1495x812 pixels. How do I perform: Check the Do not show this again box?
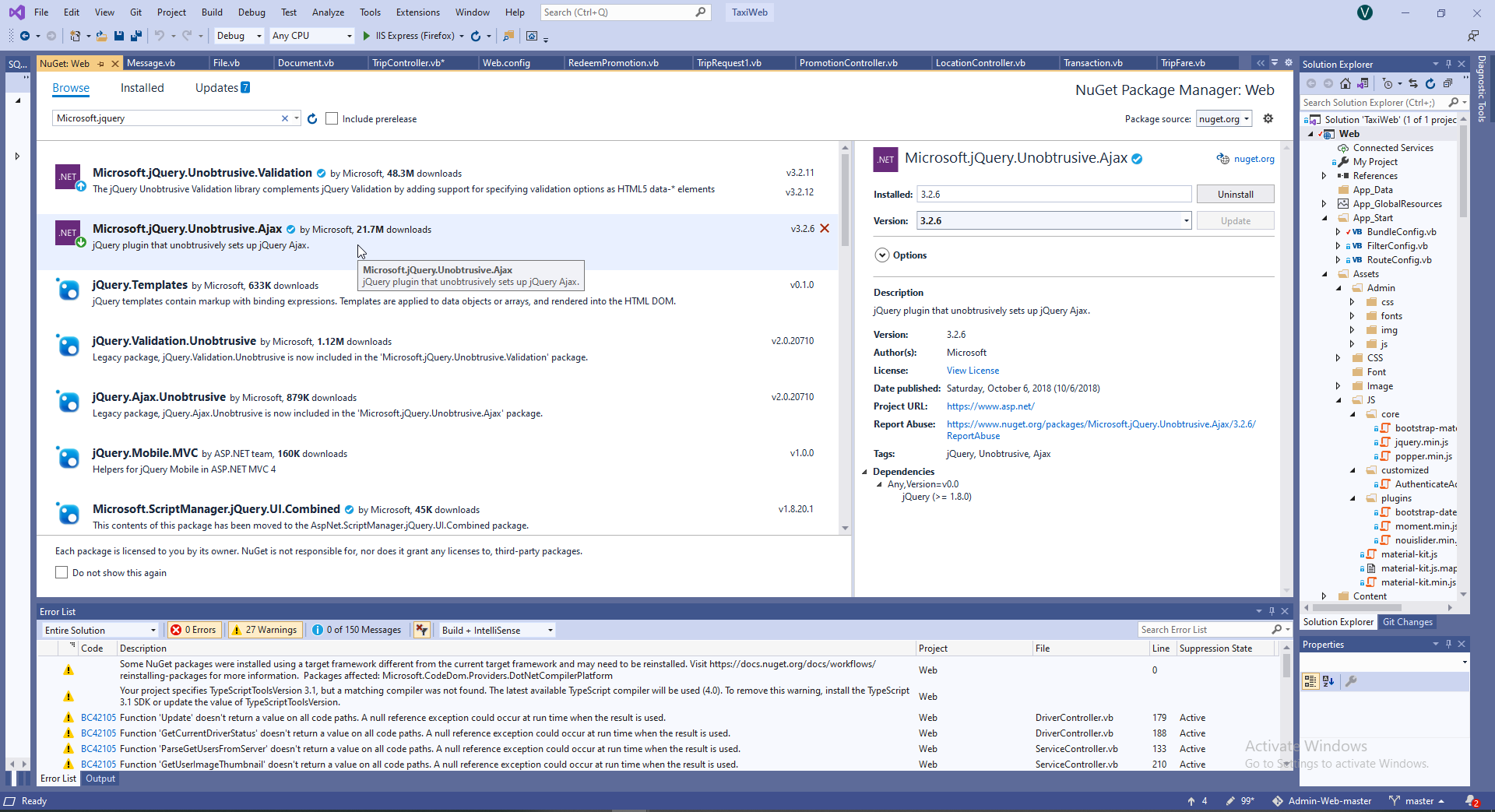[x=62, y=573]
